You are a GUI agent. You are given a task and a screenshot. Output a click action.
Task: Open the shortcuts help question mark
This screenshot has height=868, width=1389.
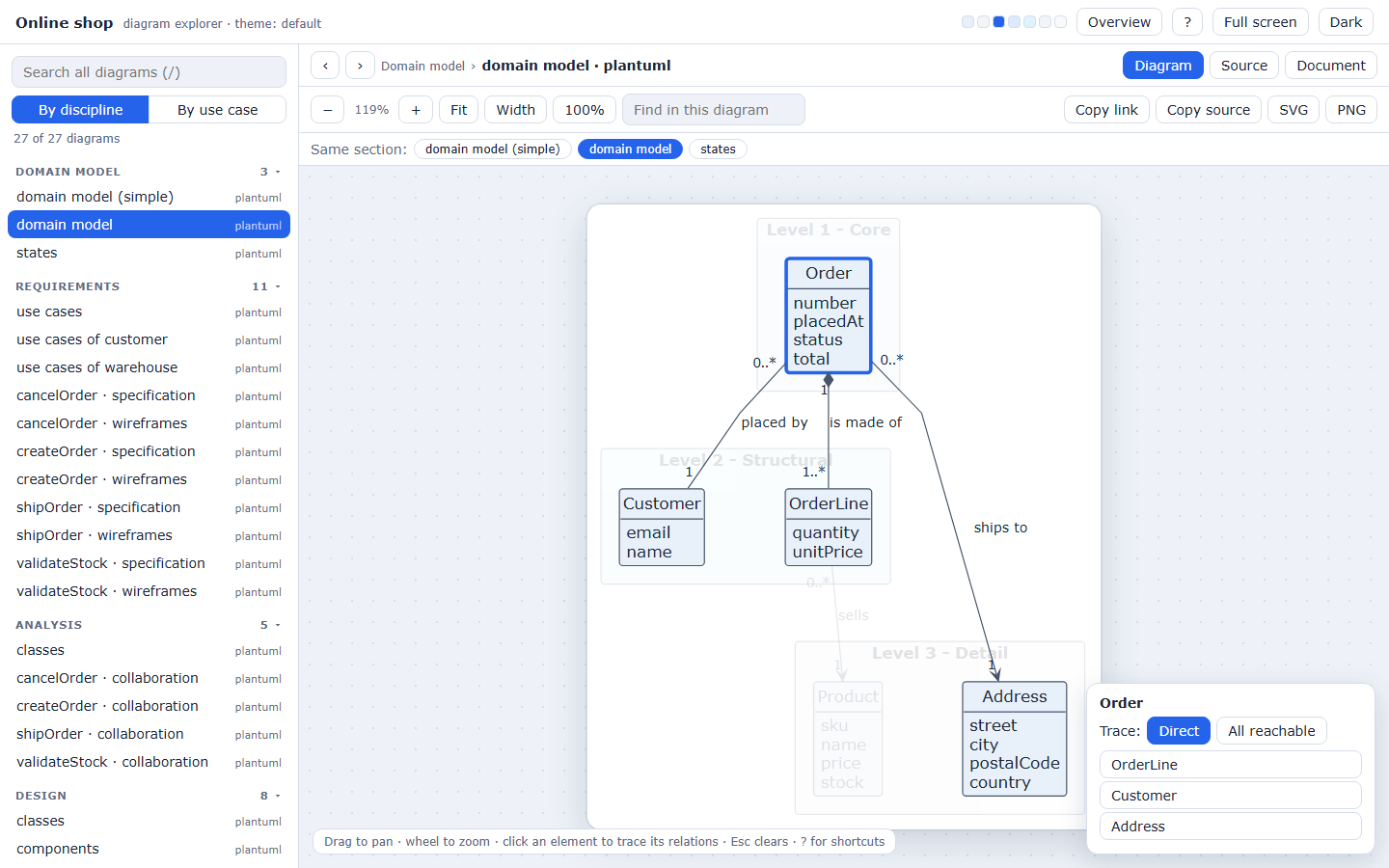click(x=1187, y=22)
